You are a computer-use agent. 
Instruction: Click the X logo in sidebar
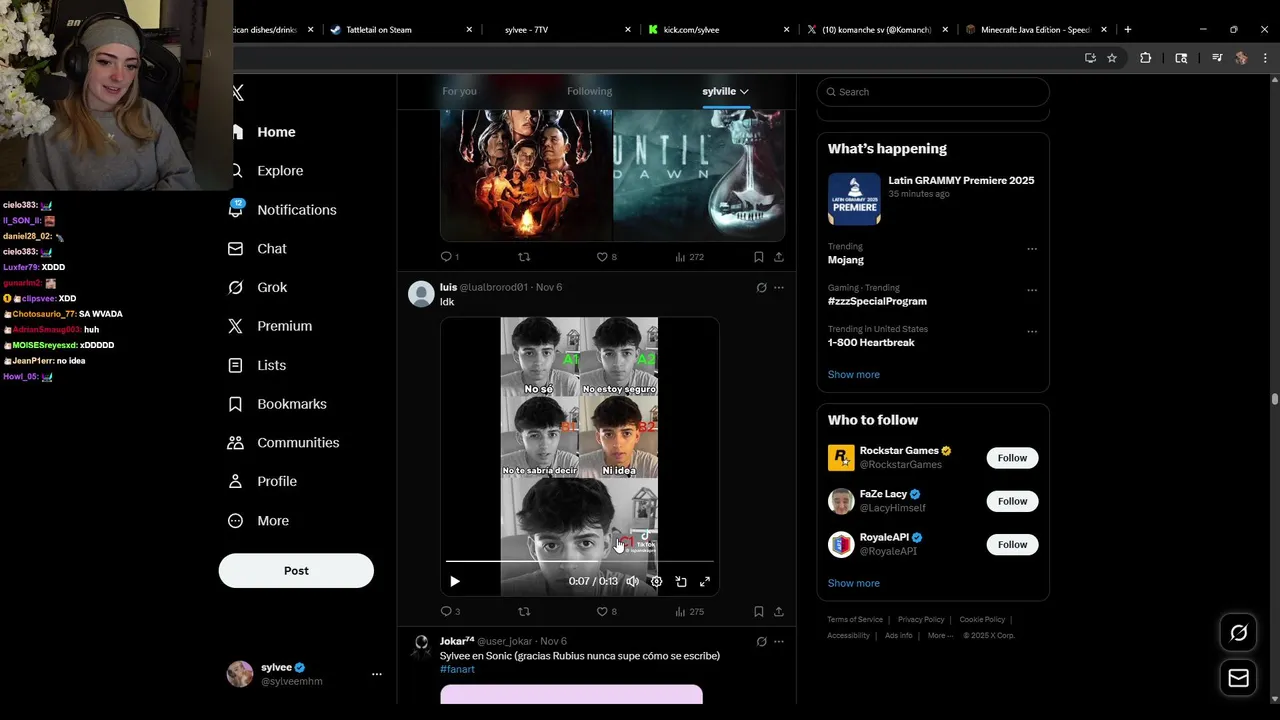click(238, 93)
